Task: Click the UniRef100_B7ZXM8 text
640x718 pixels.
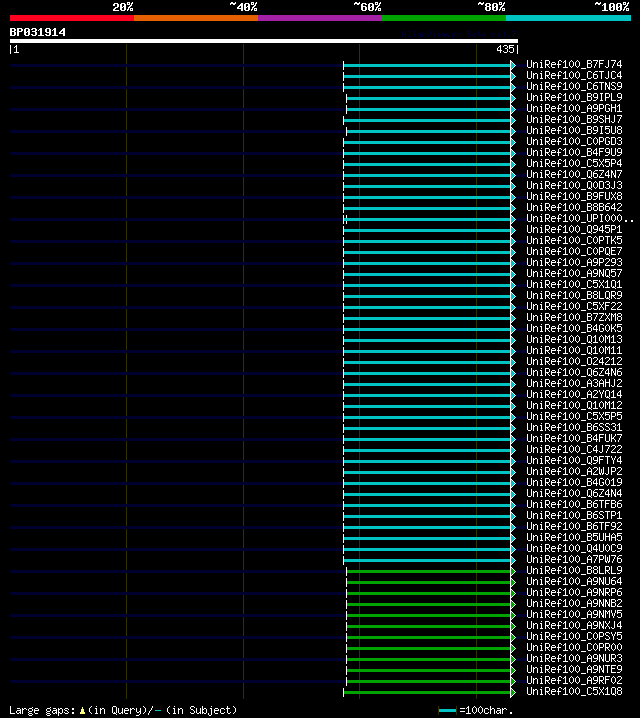Action: pos(574,317)
